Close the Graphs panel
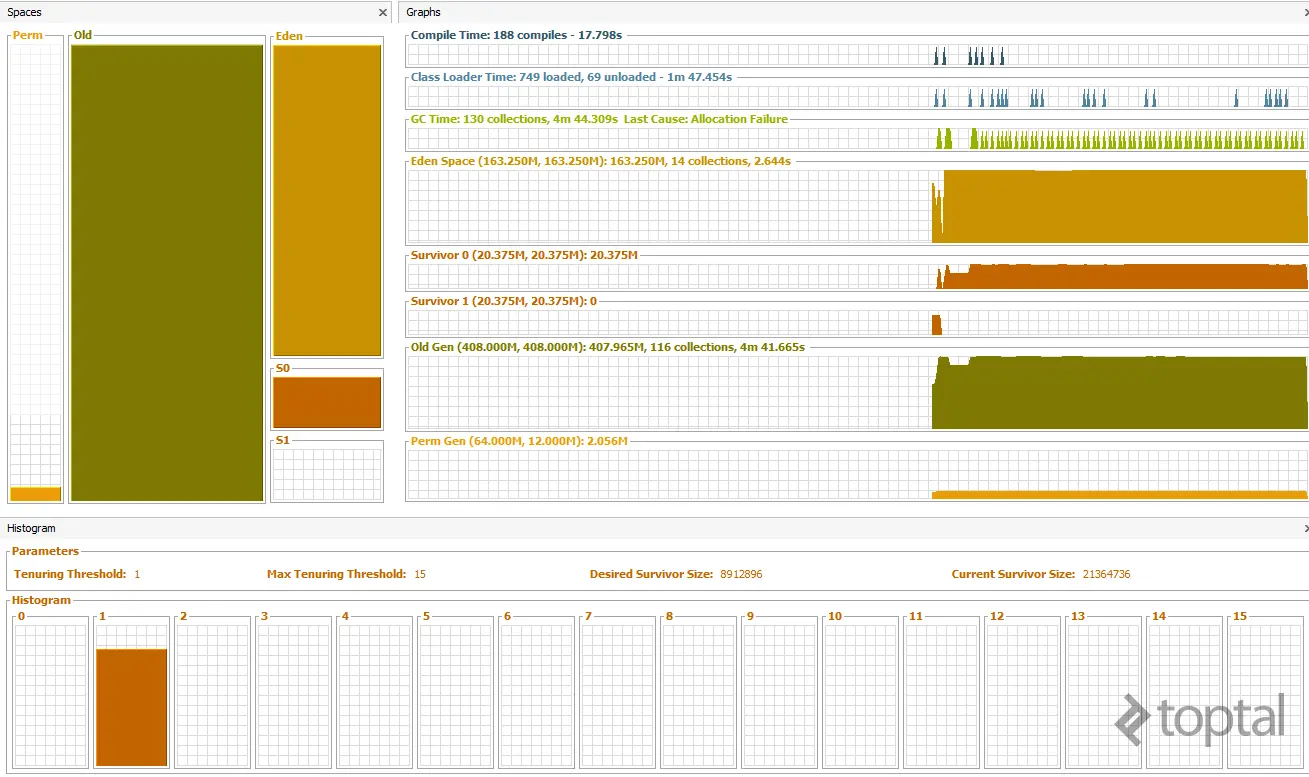1309x777 pixels. tap(1305, 13)
